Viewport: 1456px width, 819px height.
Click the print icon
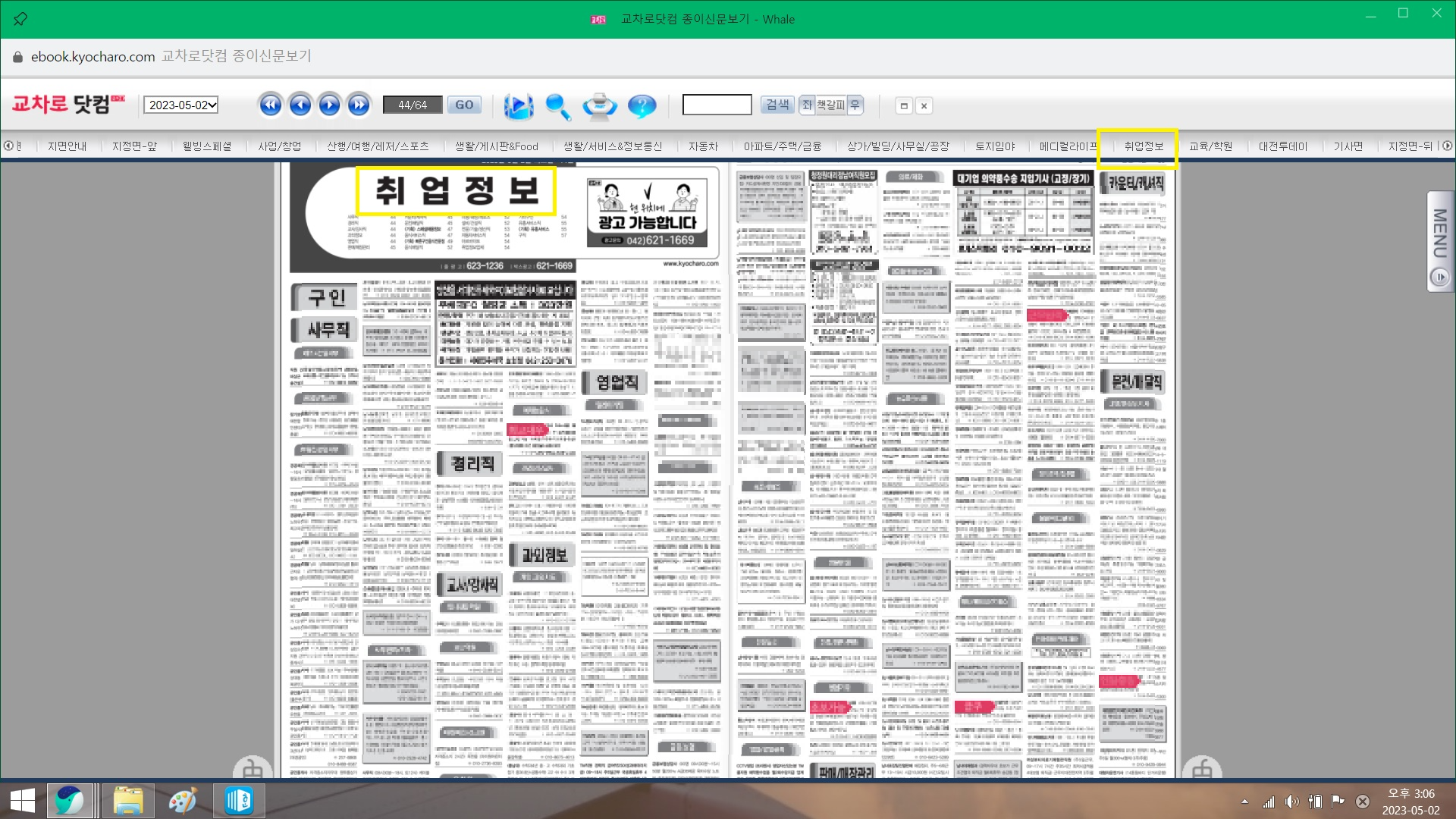click(x=599, y=105)
